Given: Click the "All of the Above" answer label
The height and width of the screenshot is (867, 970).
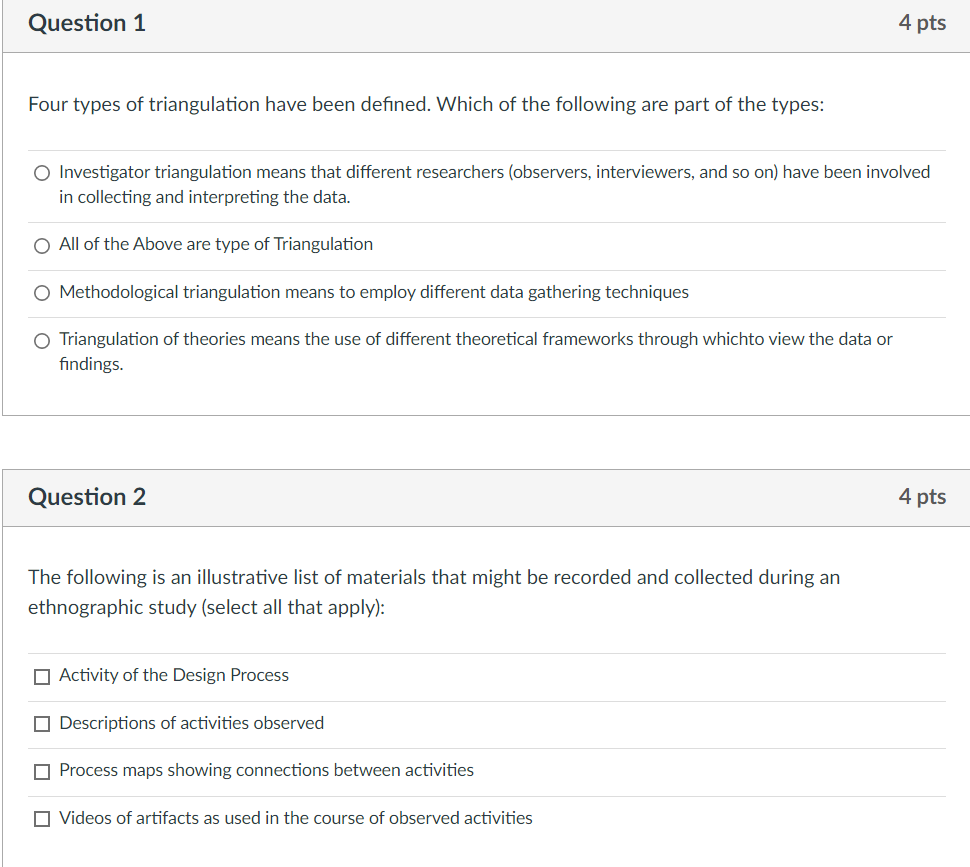Looking at the screenshot, I should [x=215, y=244].
